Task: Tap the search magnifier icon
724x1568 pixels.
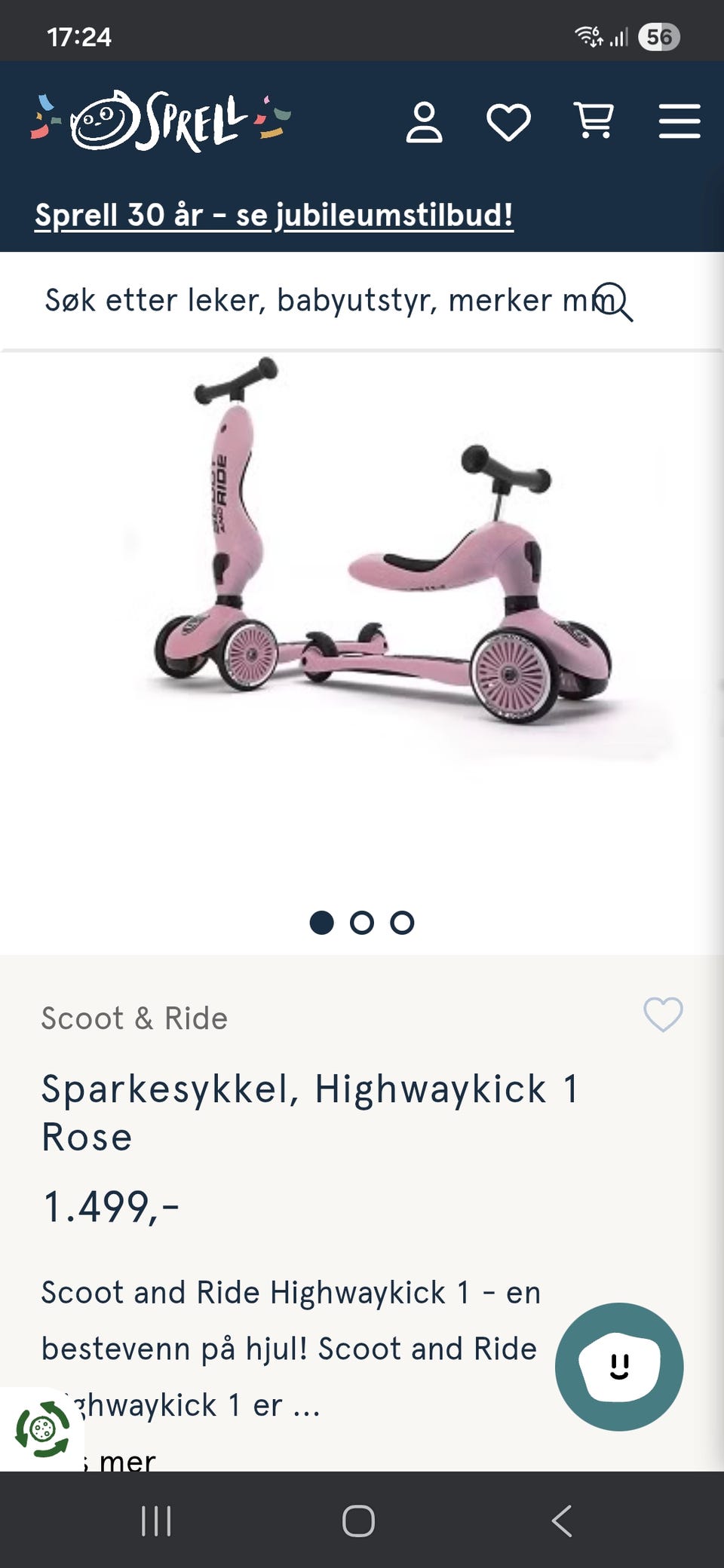Action: [x=612, y=302]
